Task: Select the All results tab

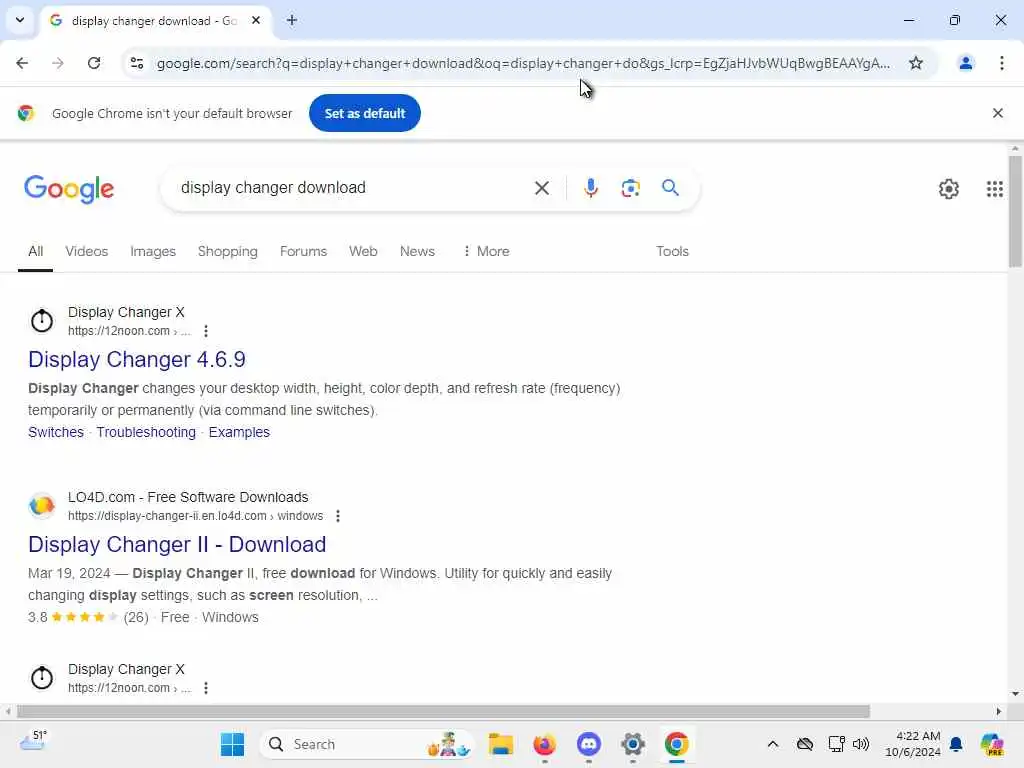Action: click(x=35, y=251)
